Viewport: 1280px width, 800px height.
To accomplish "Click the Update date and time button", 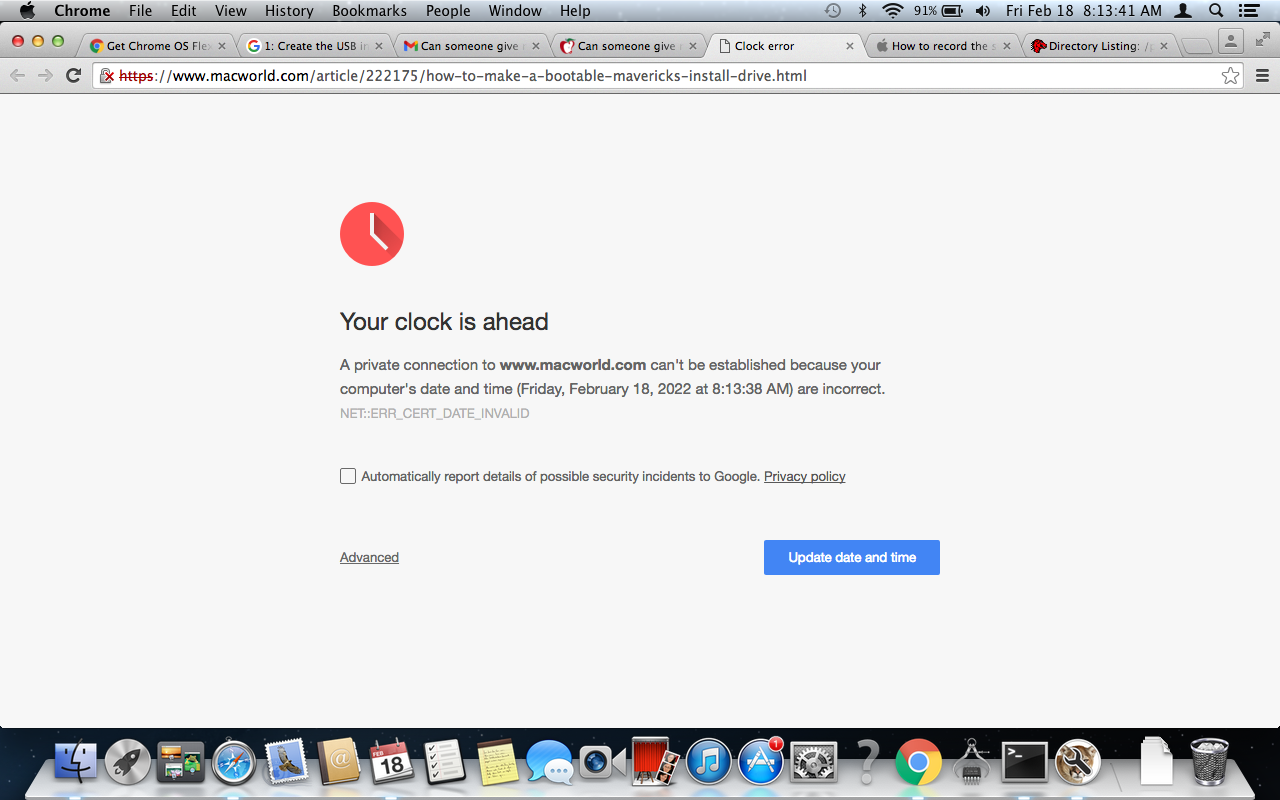I will 852,558.
